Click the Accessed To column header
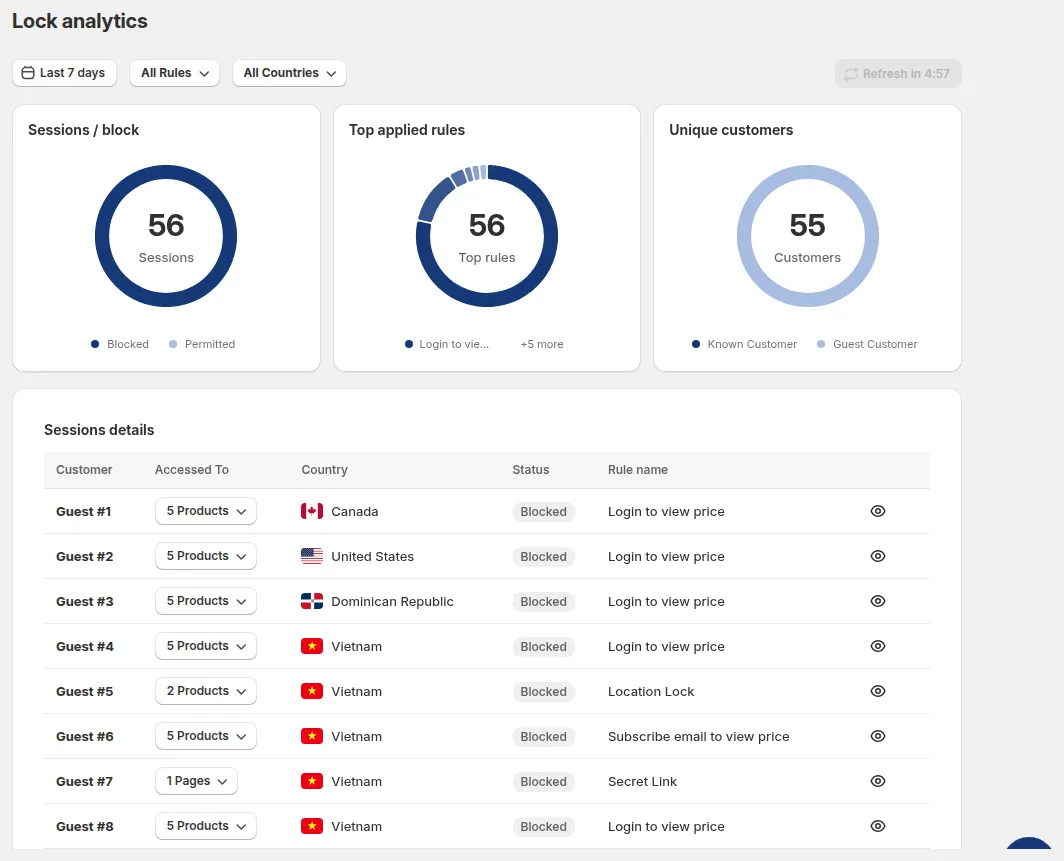The height and width of the screenshot is (861, 1064). 191,470
